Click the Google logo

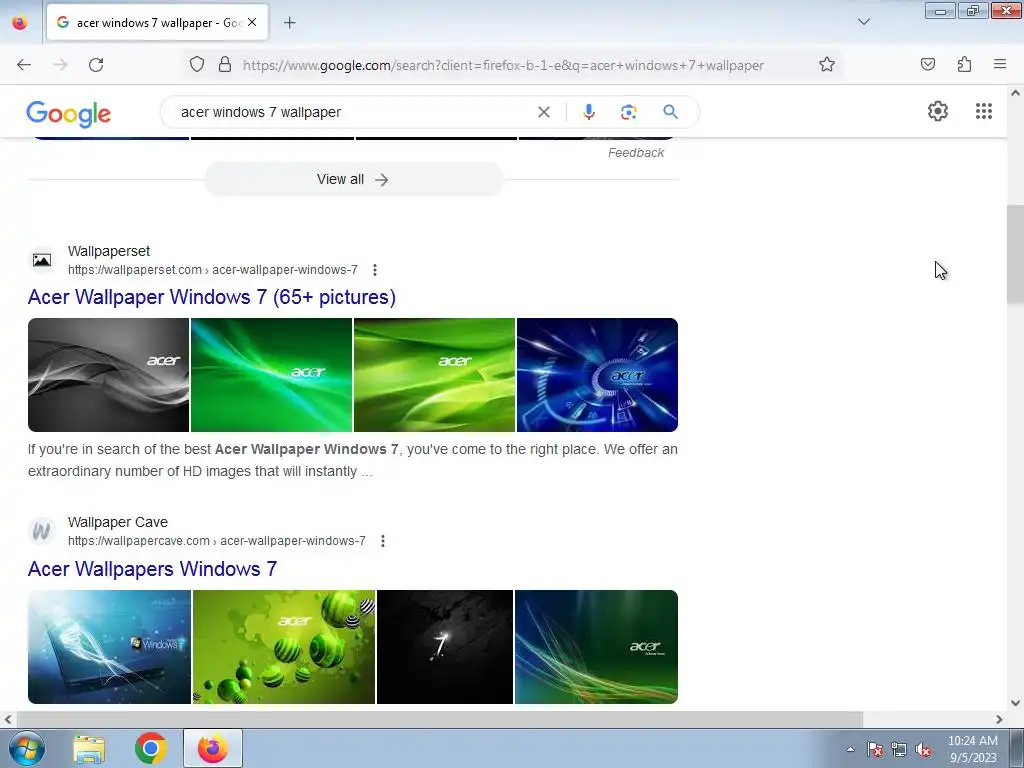click(x=69, y=114)
